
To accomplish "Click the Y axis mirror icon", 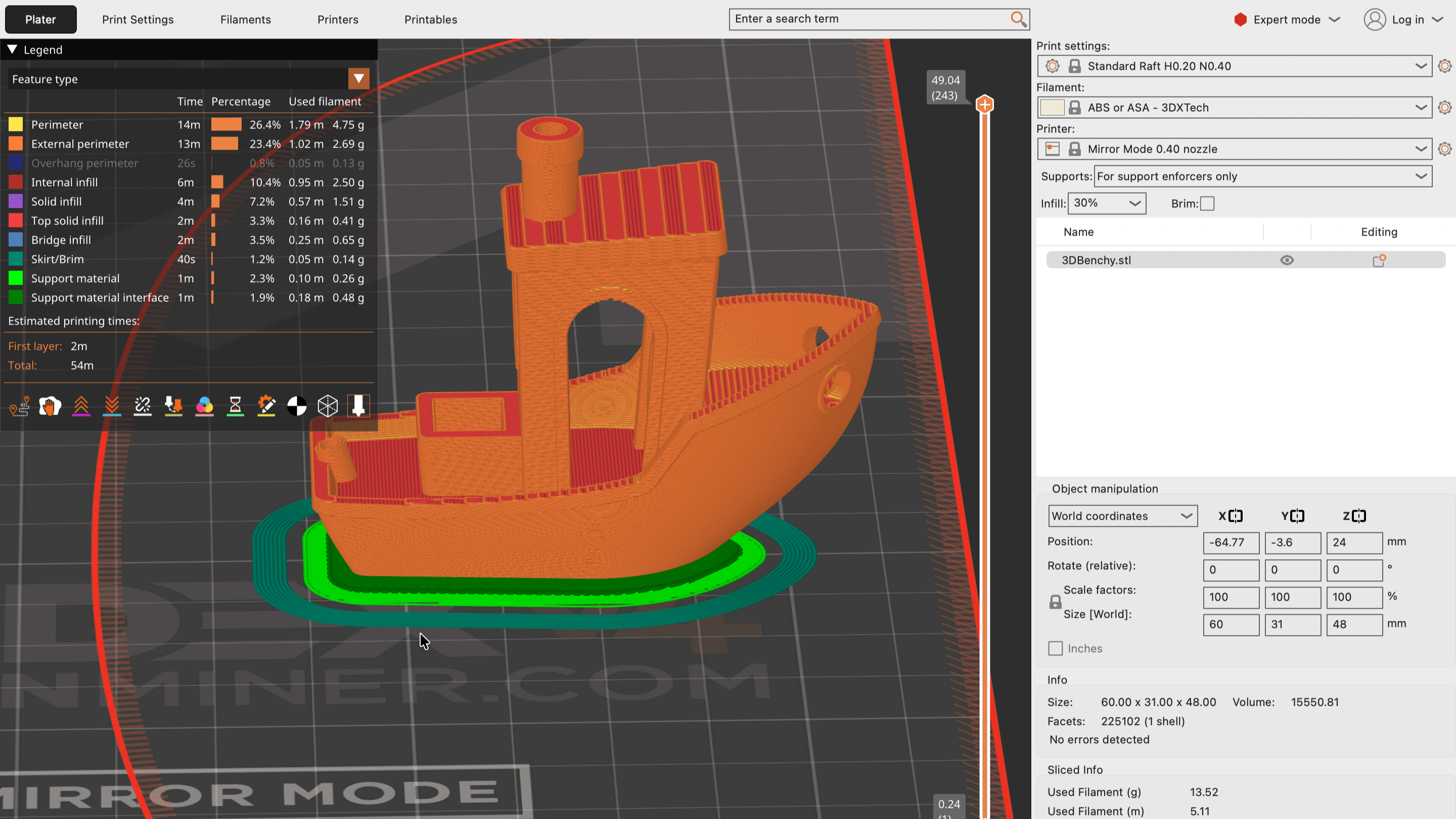I will click(x=1292, y=516).
